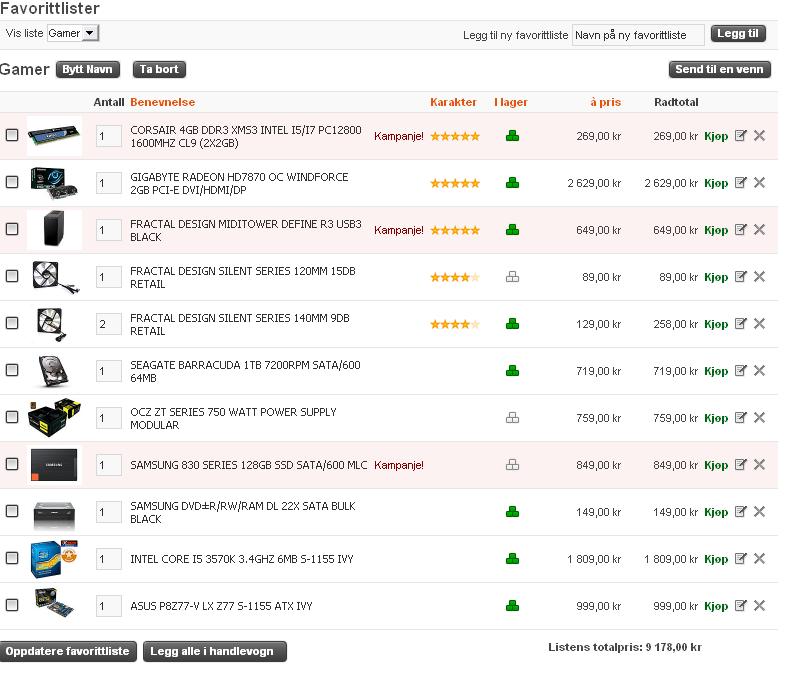Check the box for Corsair 4GB DDR3
The height and width of the screenshot is (680, 801).
click(12, 135)
